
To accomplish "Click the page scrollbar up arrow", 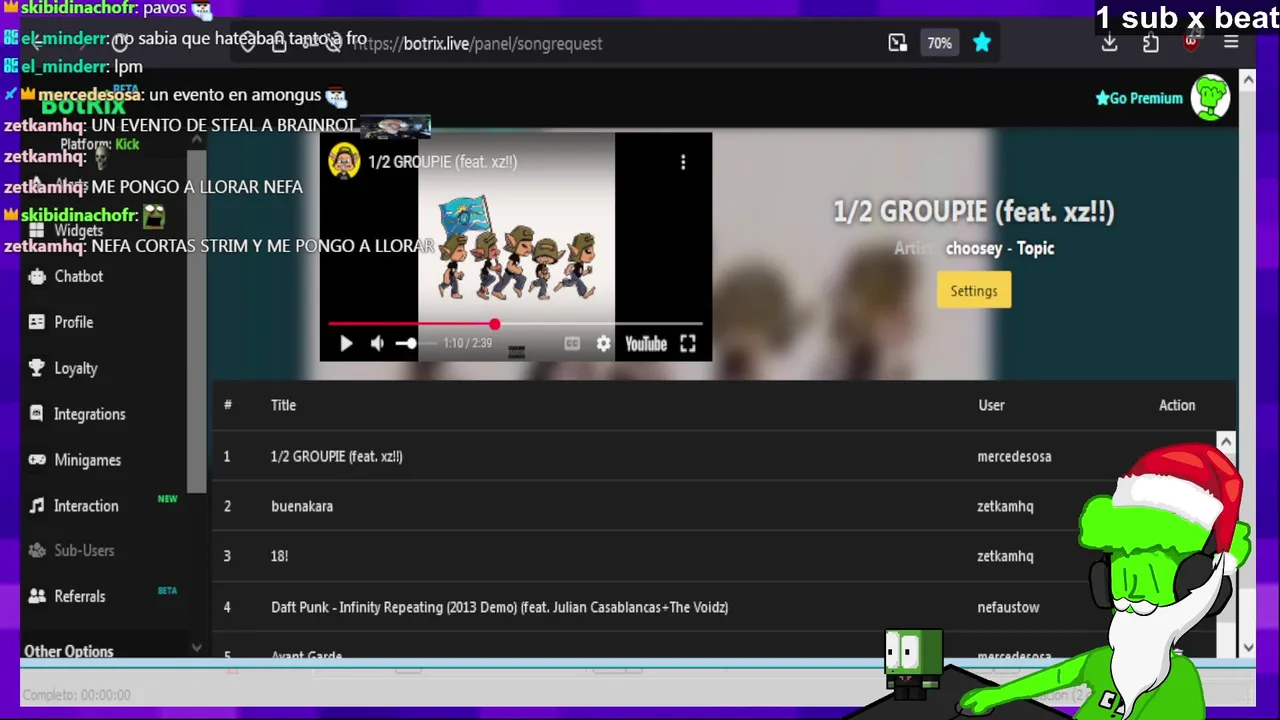I will tap(1247, 80).
